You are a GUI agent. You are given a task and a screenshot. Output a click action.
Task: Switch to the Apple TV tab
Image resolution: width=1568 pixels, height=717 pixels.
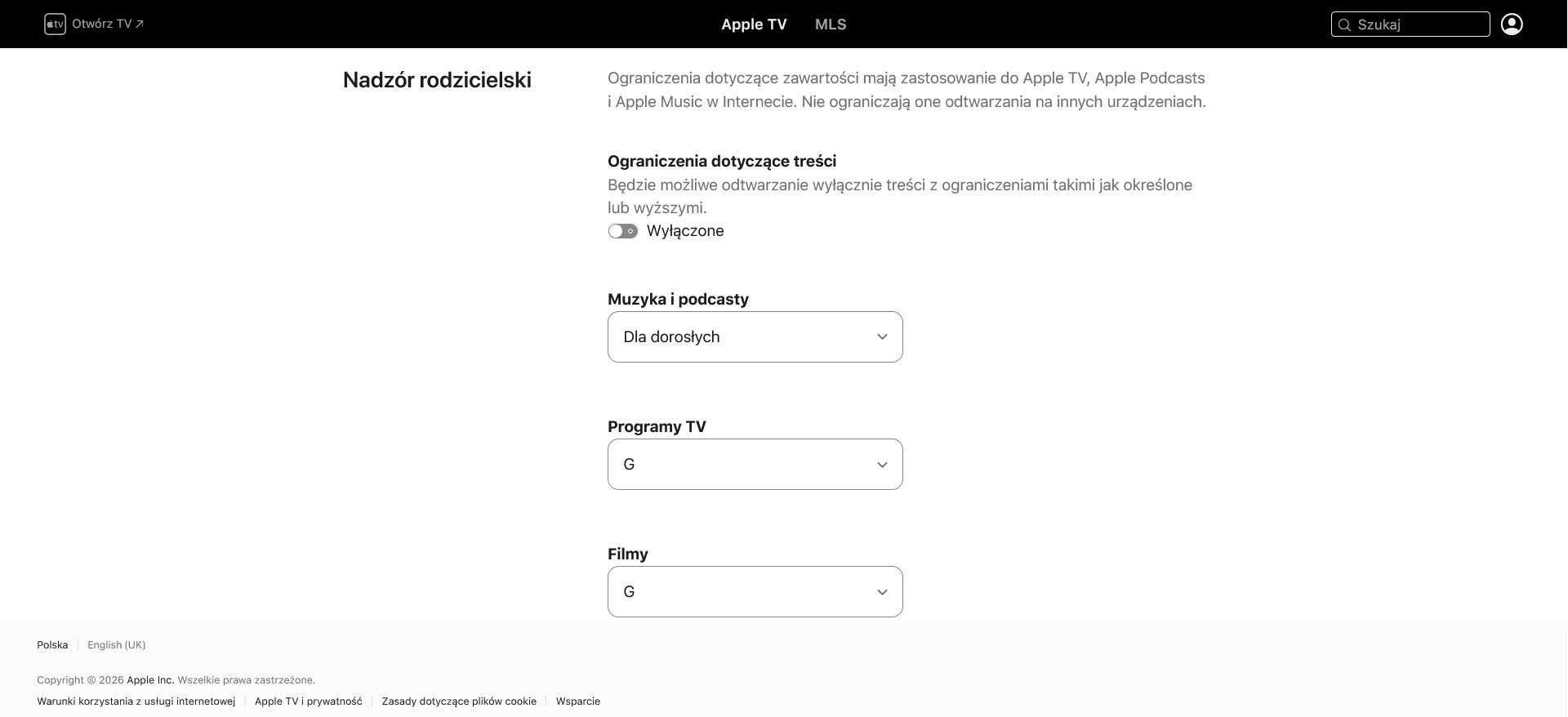point(754,24)
